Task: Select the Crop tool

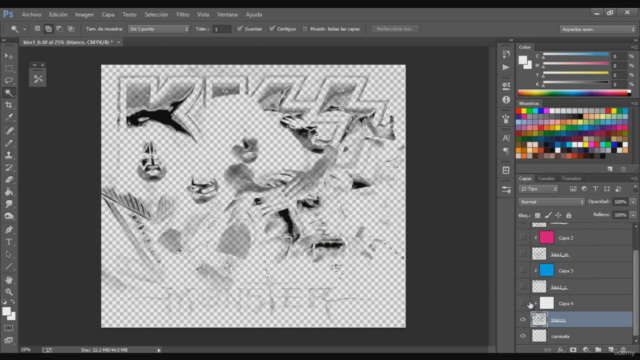Action: [9, 105]
